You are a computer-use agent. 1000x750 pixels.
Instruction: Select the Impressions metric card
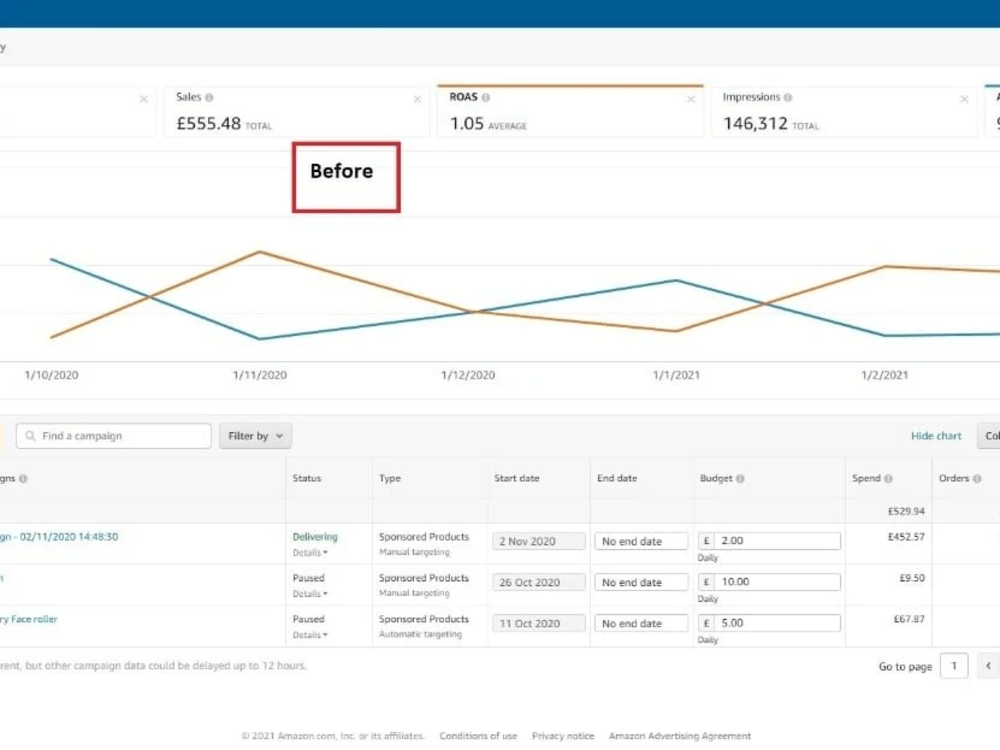[844, 112]
